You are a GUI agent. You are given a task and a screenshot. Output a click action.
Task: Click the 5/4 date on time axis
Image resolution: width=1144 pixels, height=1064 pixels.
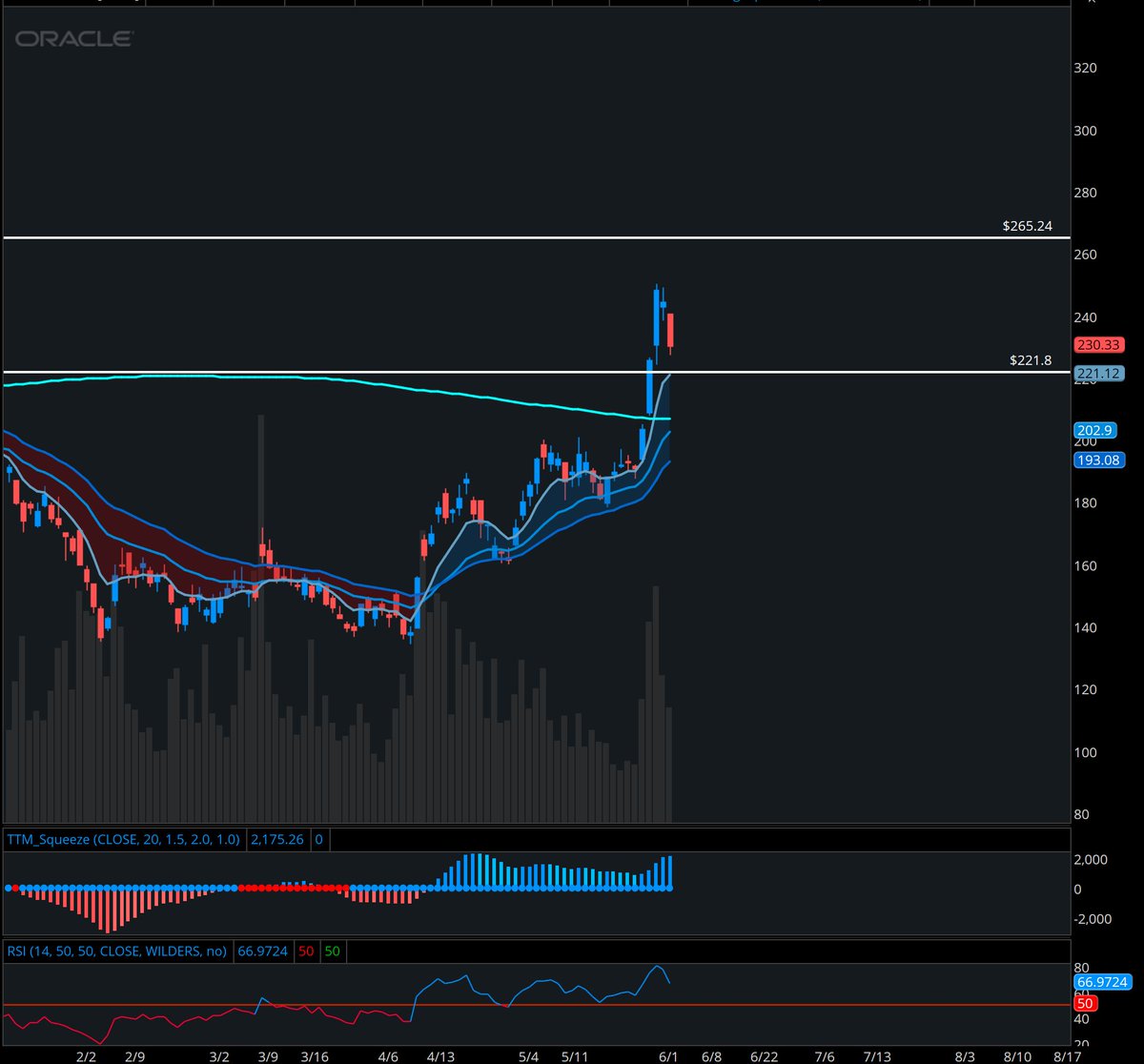pos(529,1056)
